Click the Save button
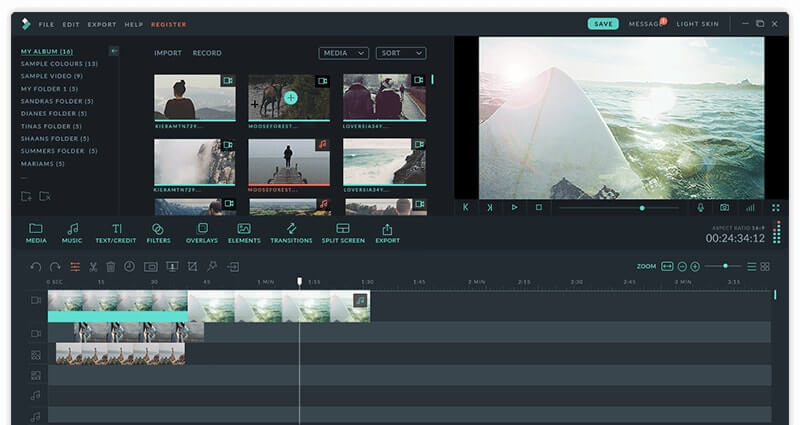The height and width of the screenshot is (425, 800). [603, 24]
